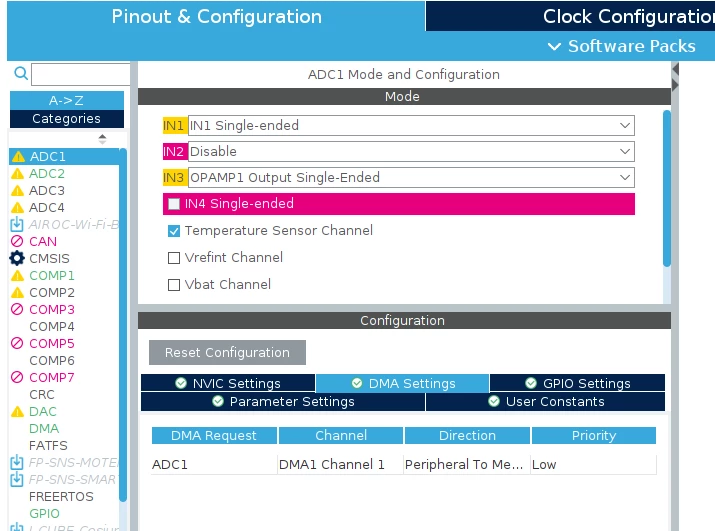Enable the IN4 Single-ended checkbox

click(x=174, y=204)
